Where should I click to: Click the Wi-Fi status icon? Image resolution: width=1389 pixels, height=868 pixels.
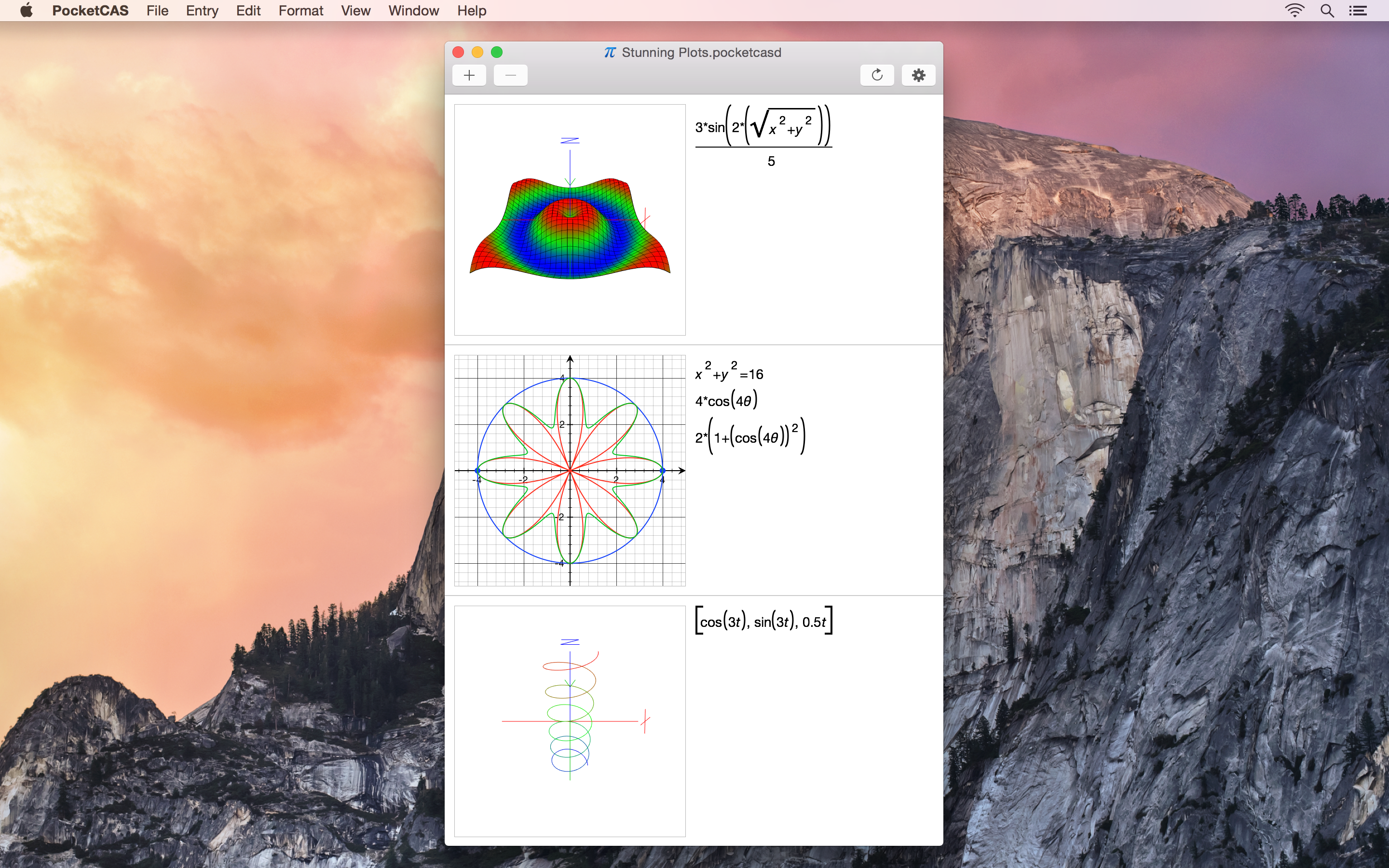1294,10
